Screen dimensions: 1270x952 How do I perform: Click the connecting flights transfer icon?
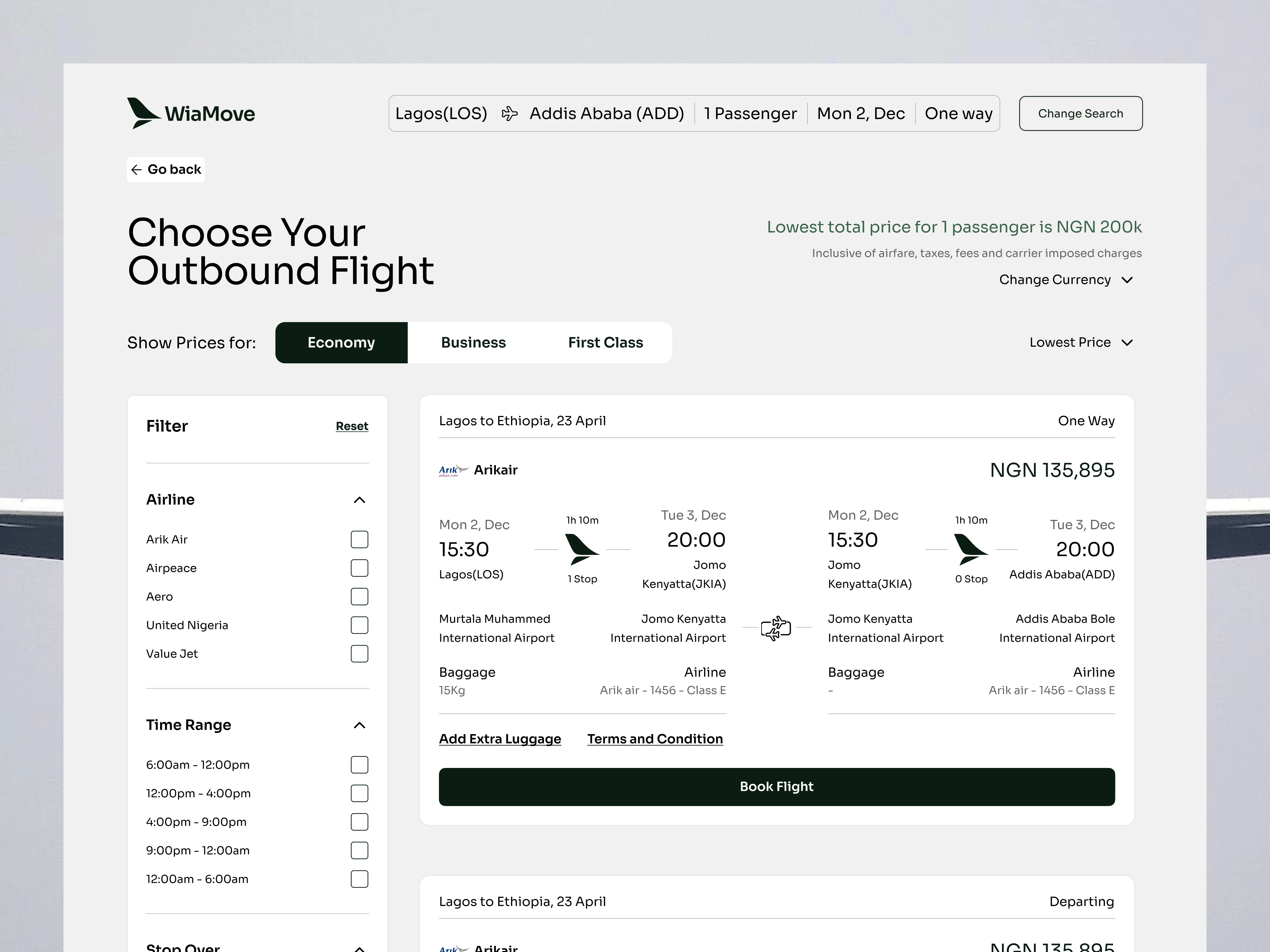tap(776, 628)
